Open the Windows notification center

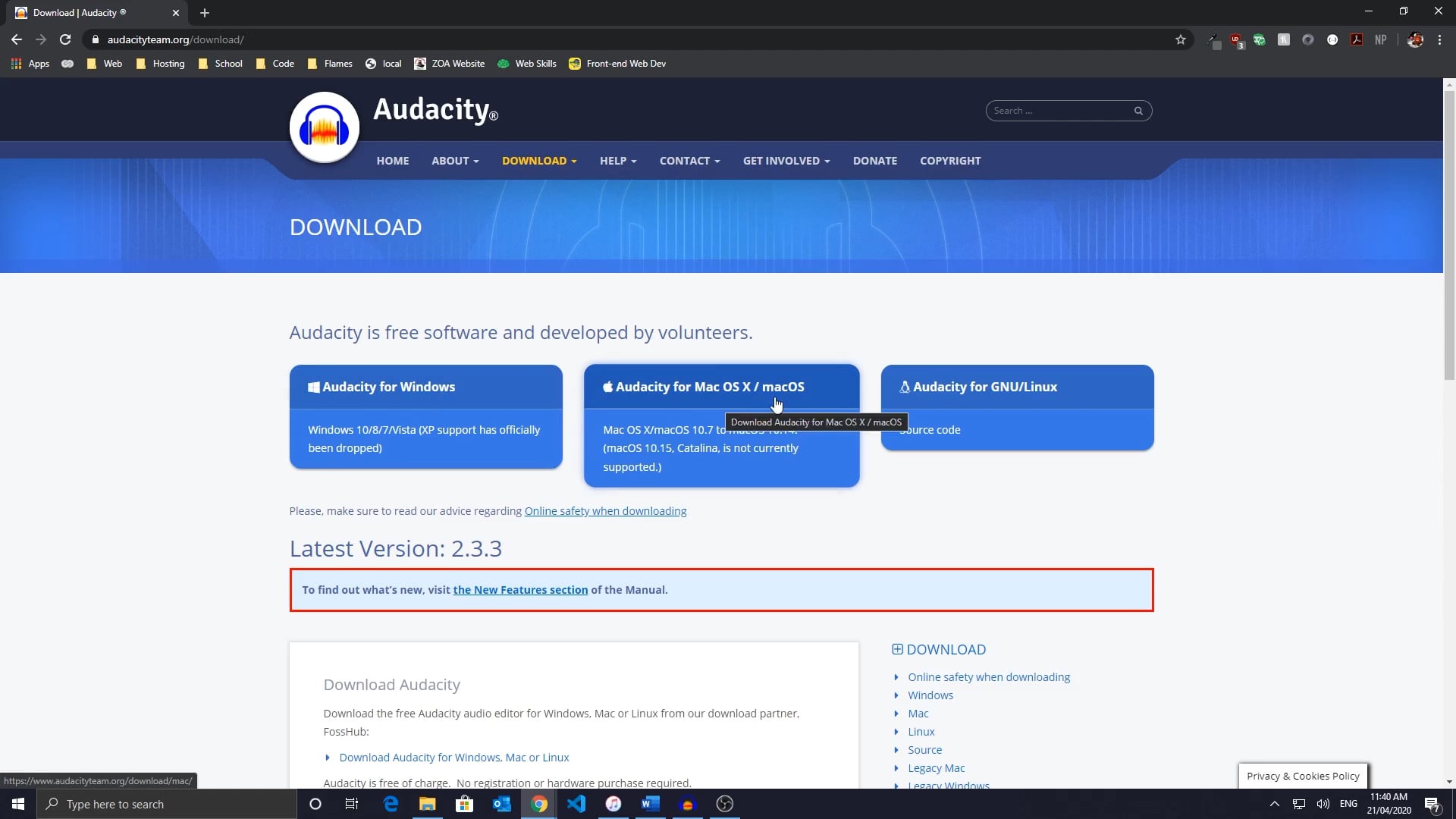[1432, 805]
